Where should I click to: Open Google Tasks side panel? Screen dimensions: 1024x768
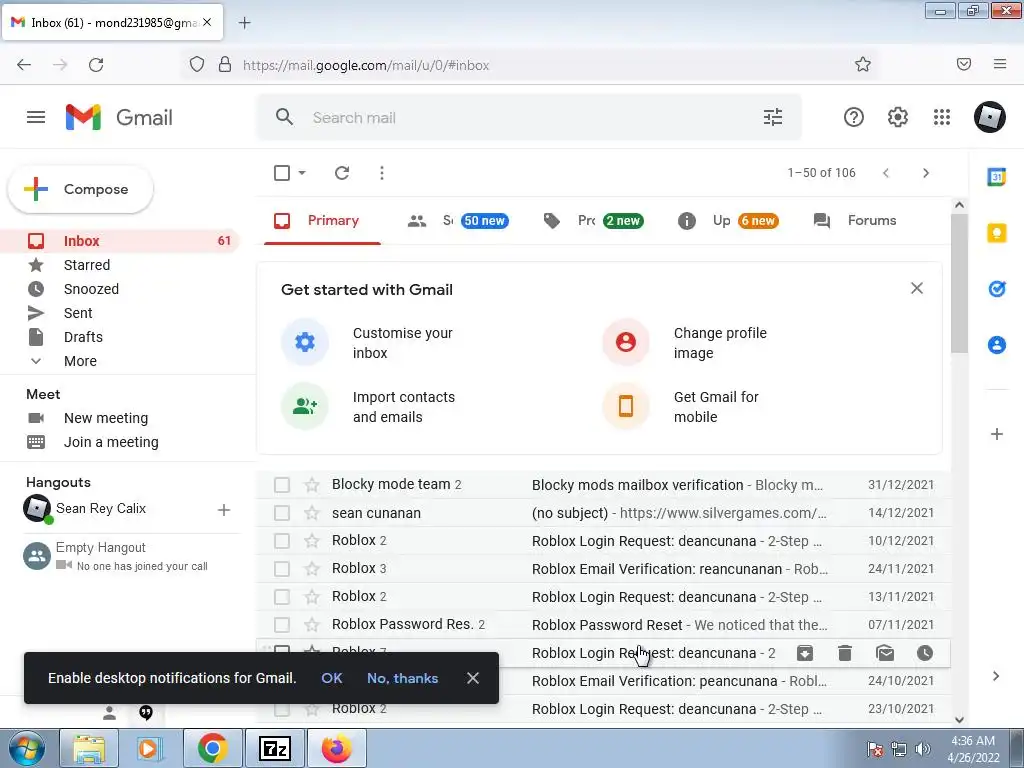[x=997, y=289]
